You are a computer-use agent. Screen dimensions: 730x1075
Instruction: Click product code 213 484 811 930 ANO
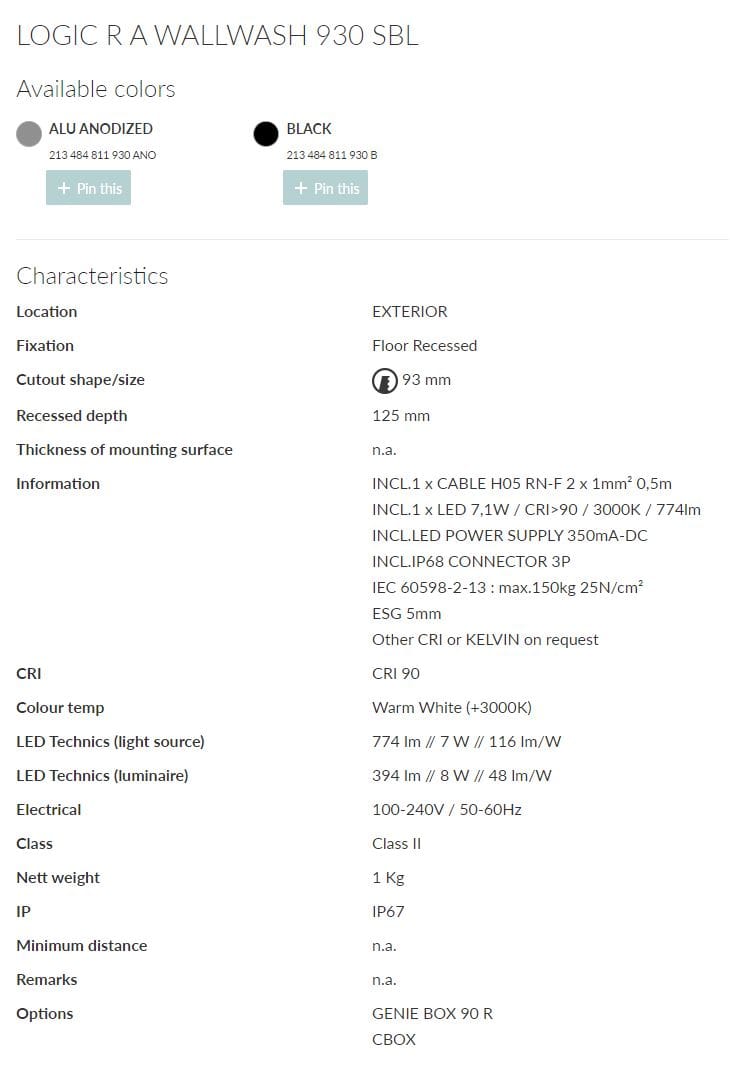[x=102, y=155]
